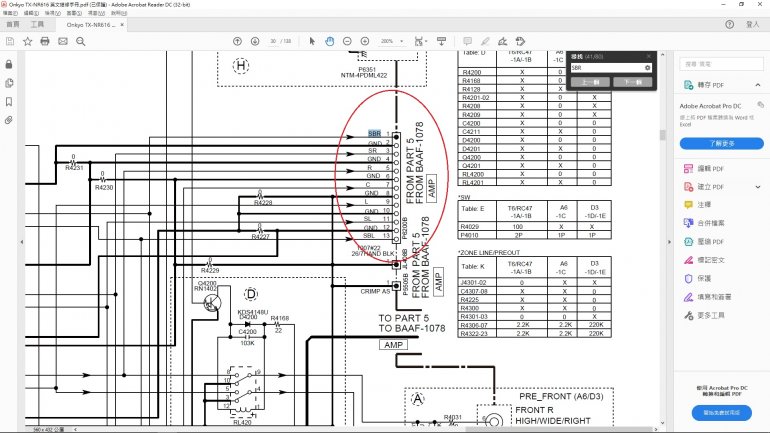Go to previous page with up arrow

[x=237, y=41]
